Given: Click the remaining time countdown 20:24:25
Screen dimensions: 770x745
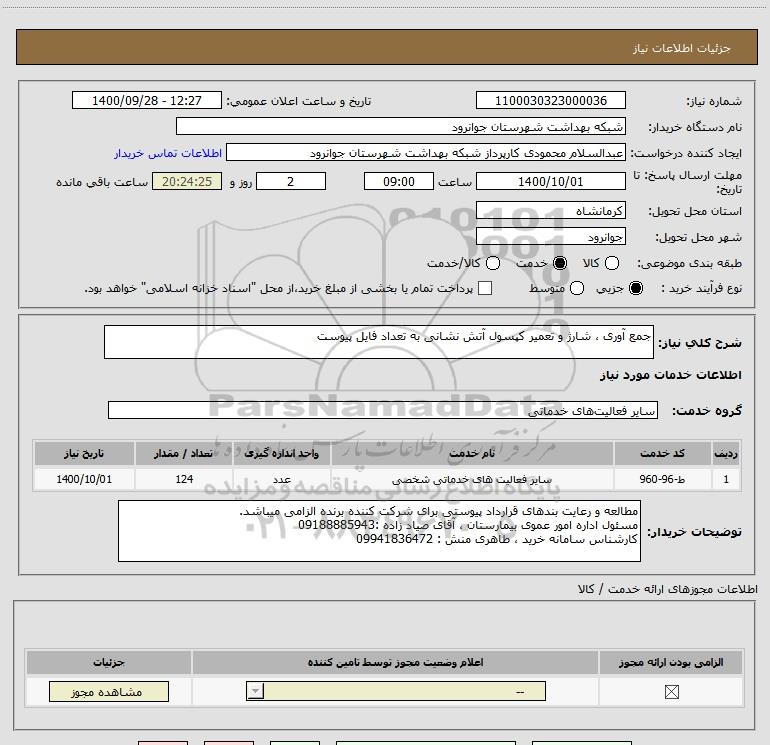Looking at the screenshot, I should pos(187,181).
